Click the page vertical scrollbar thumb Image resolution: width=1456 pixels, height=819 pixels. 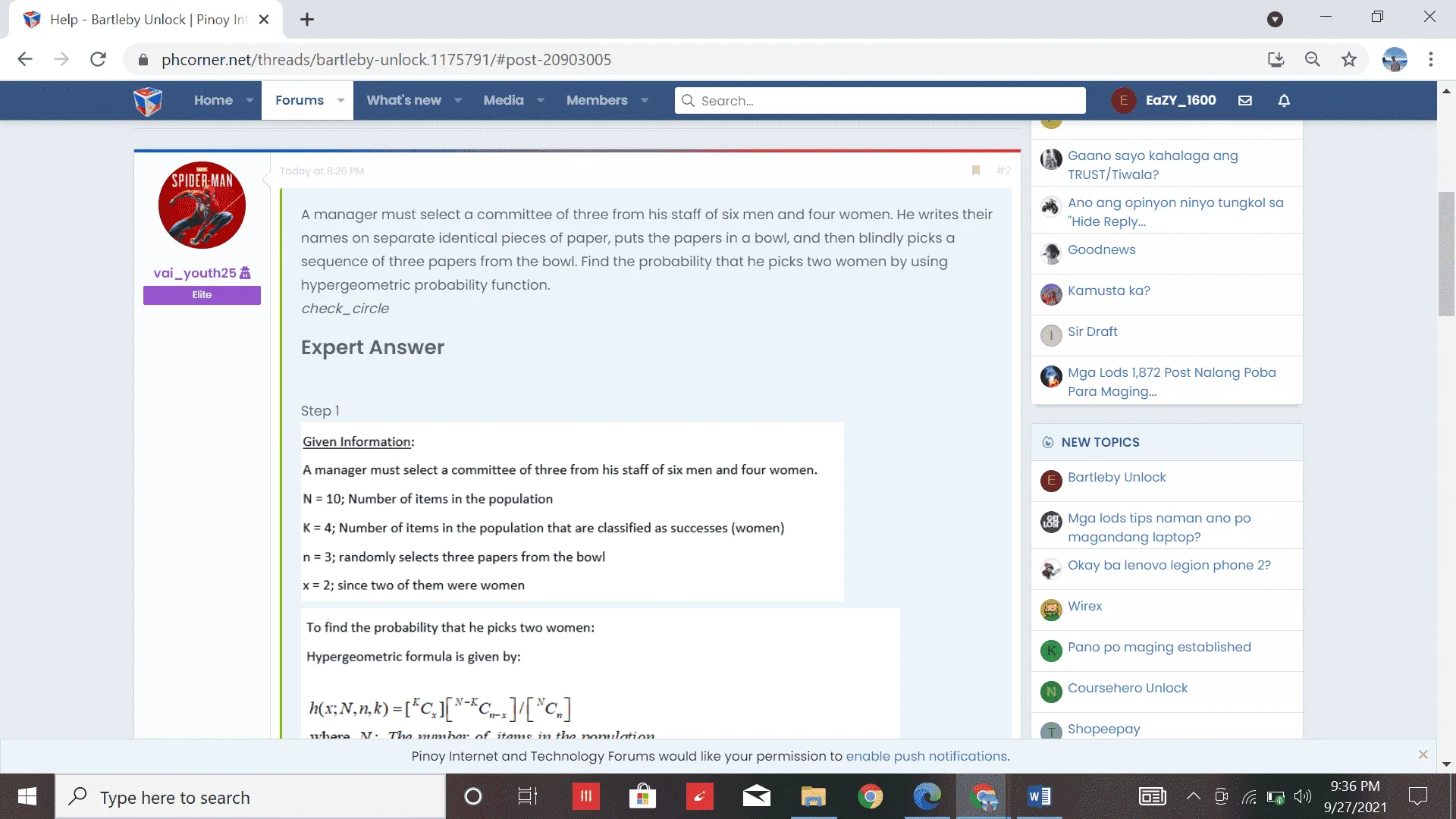coord(1446,254)
